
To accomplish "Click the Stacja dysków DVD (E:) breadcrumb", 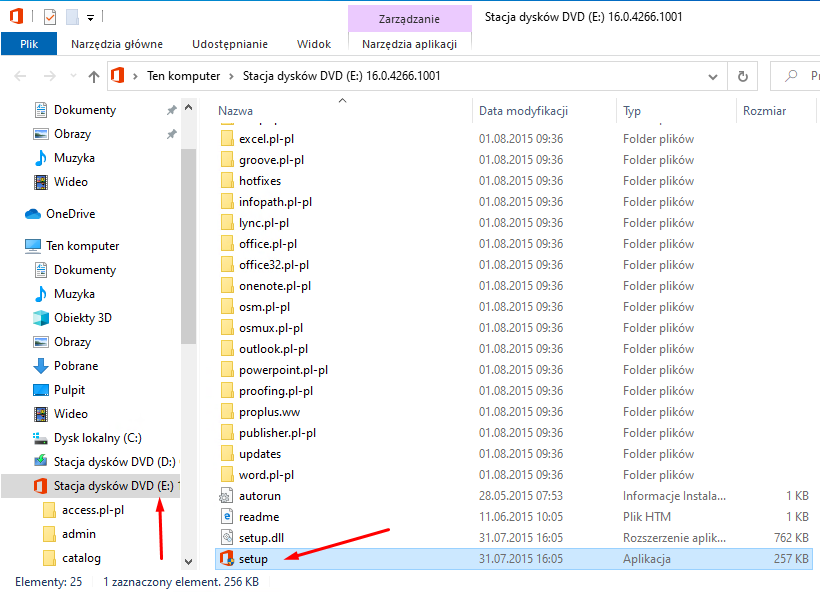I will point(341,76).
